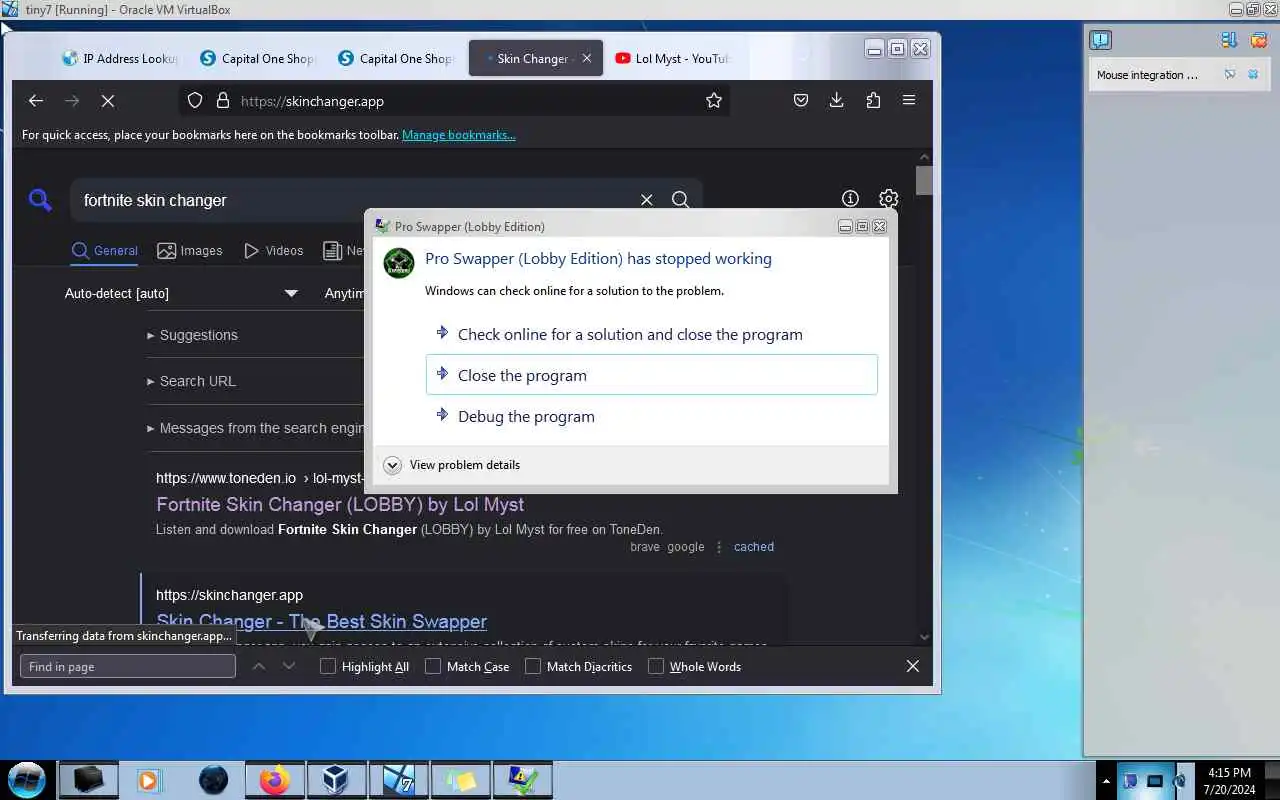The width and height of the screenshot is (1280, 800).
Task: Open the extensions puzzle icon
Action: 873,100
